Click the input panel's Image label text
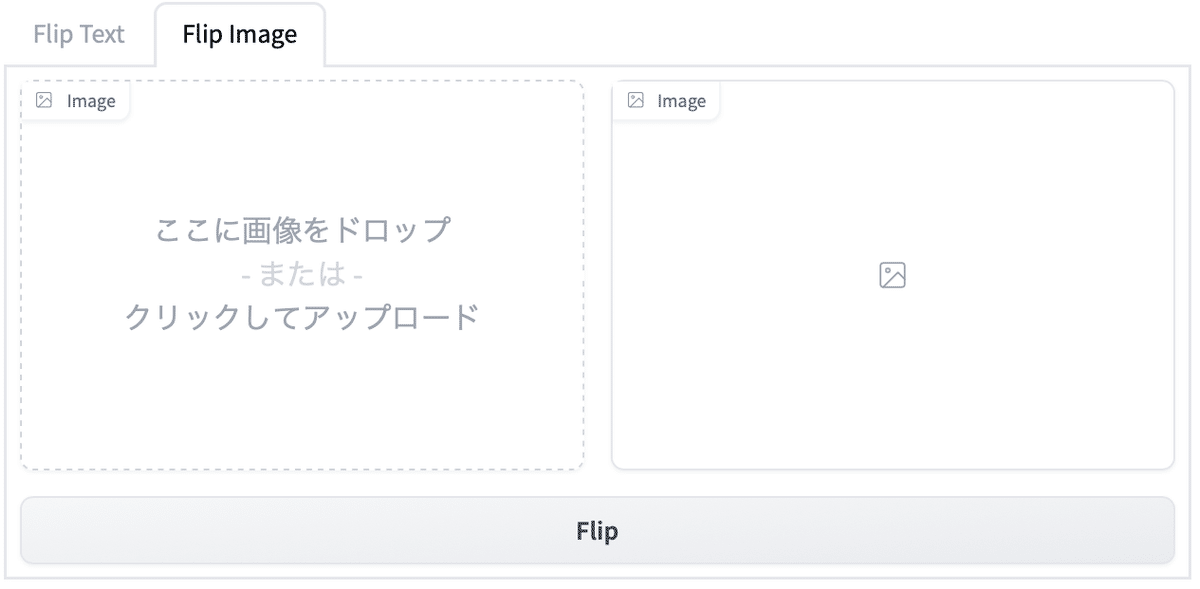This screenshot has height=589, width=1200. (91, 101)
